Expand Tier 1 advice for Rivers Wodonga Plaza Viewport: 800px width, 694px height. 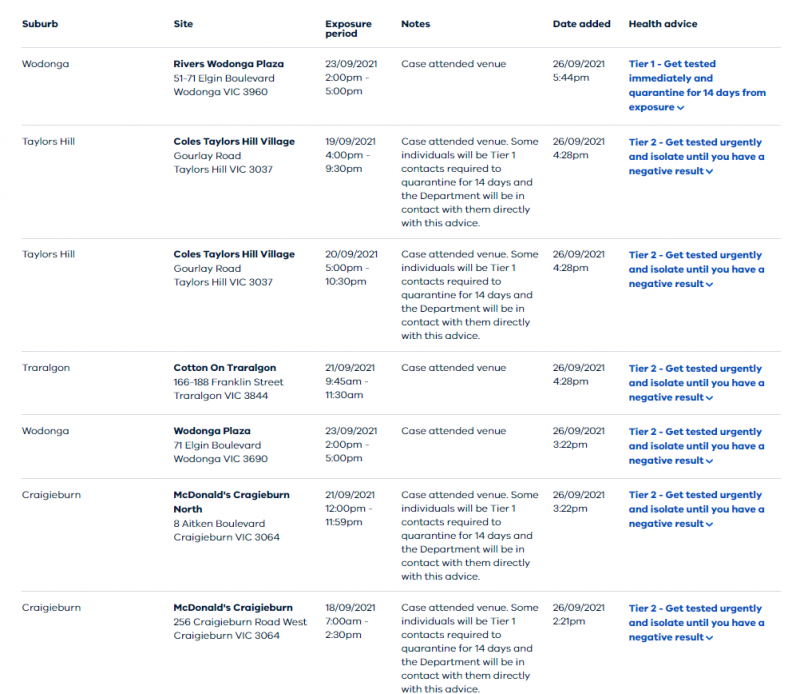(697, 85)
